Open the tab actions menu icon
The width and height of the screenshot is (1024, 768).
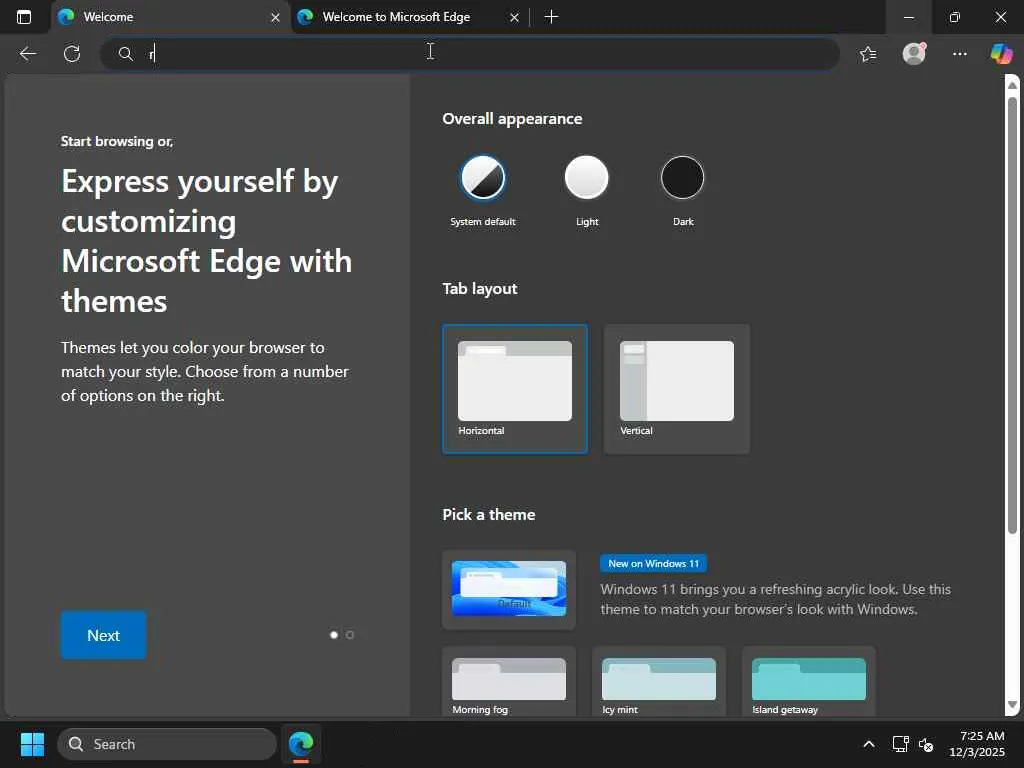(x=24, y=17)
